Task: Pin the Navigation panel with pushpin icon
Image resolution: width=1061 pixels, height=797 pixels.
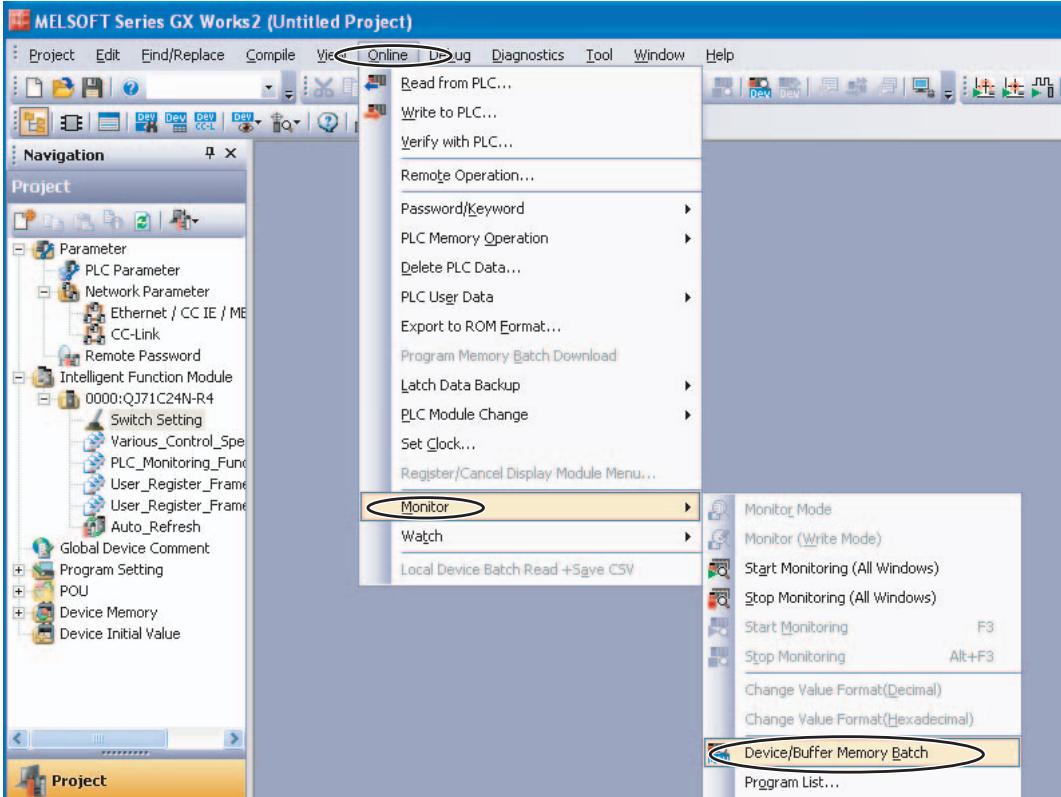Action: (x=210, y=153)
